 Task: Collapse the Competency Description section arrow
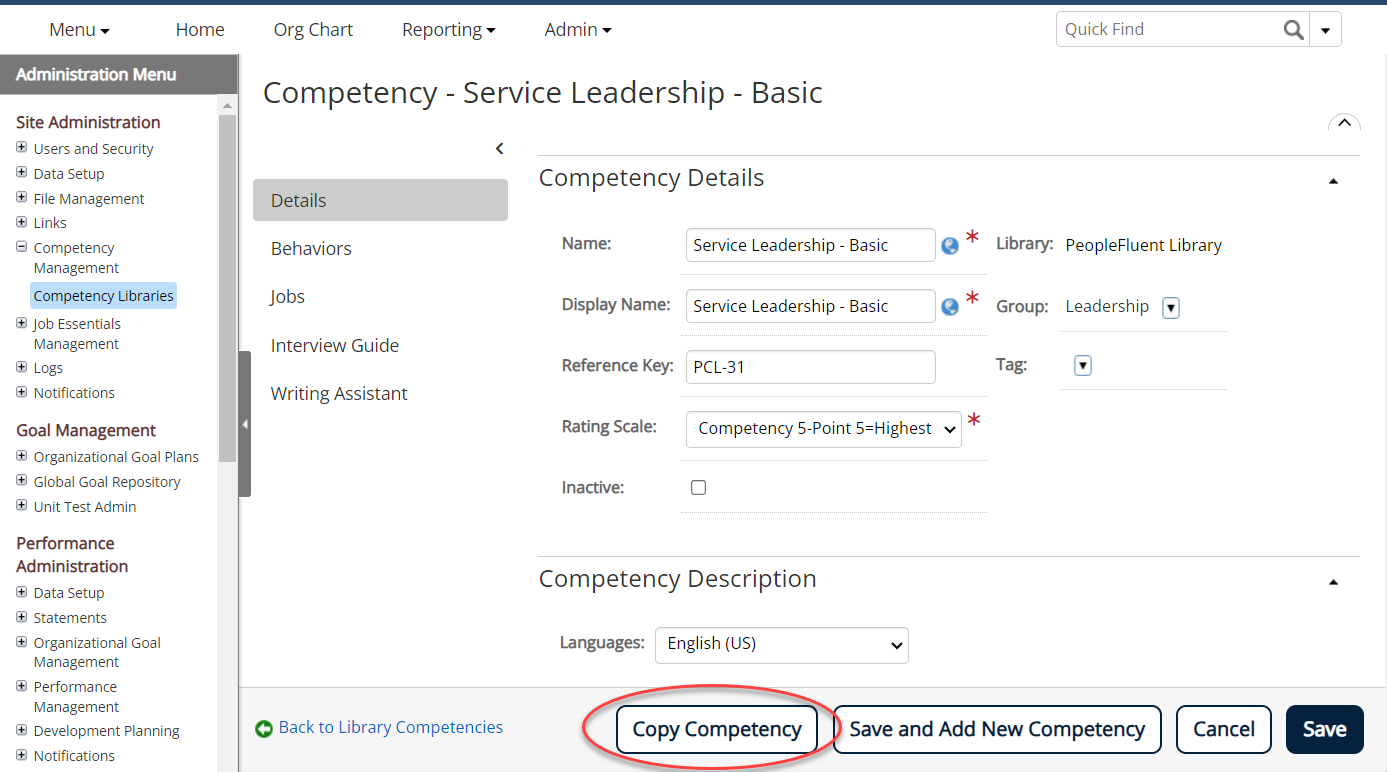[1332, 580]
